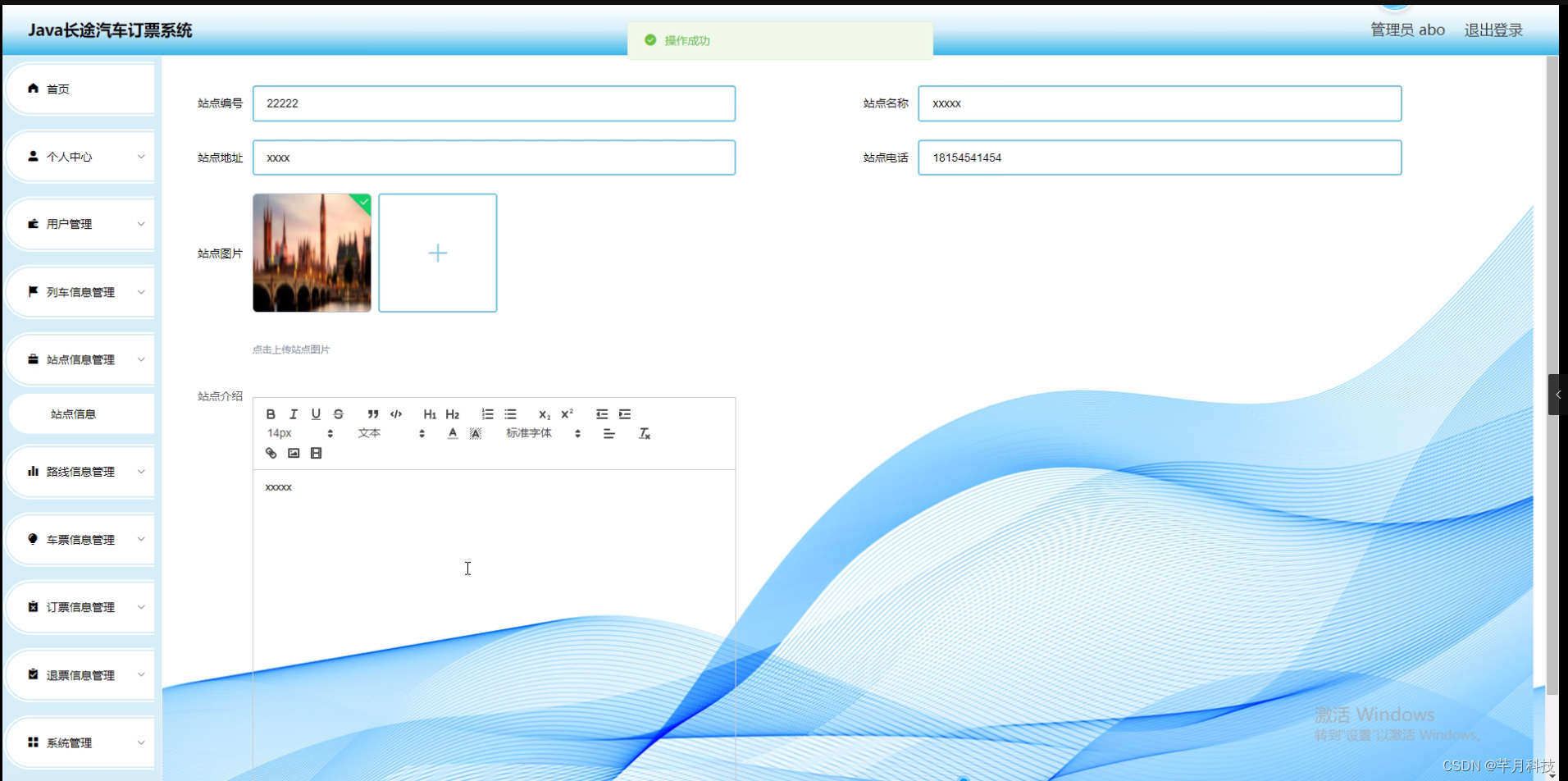Open the 标准字体 font family dropdown
Image resolution: width=1568 pixels, height=781 pixels.
(529, 433)
